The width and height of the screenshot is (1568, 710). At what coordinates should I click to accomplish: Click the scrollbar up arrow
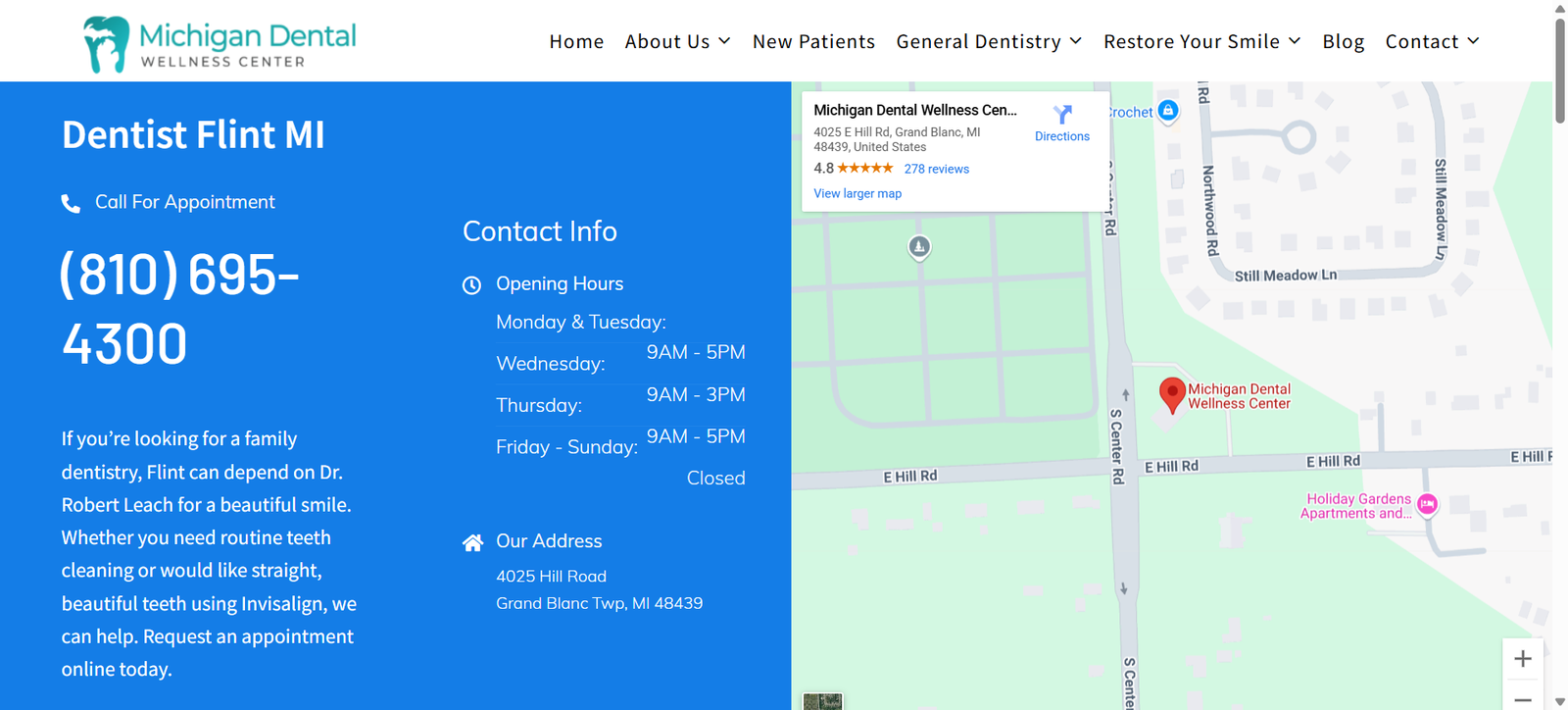coord(1560,8)
